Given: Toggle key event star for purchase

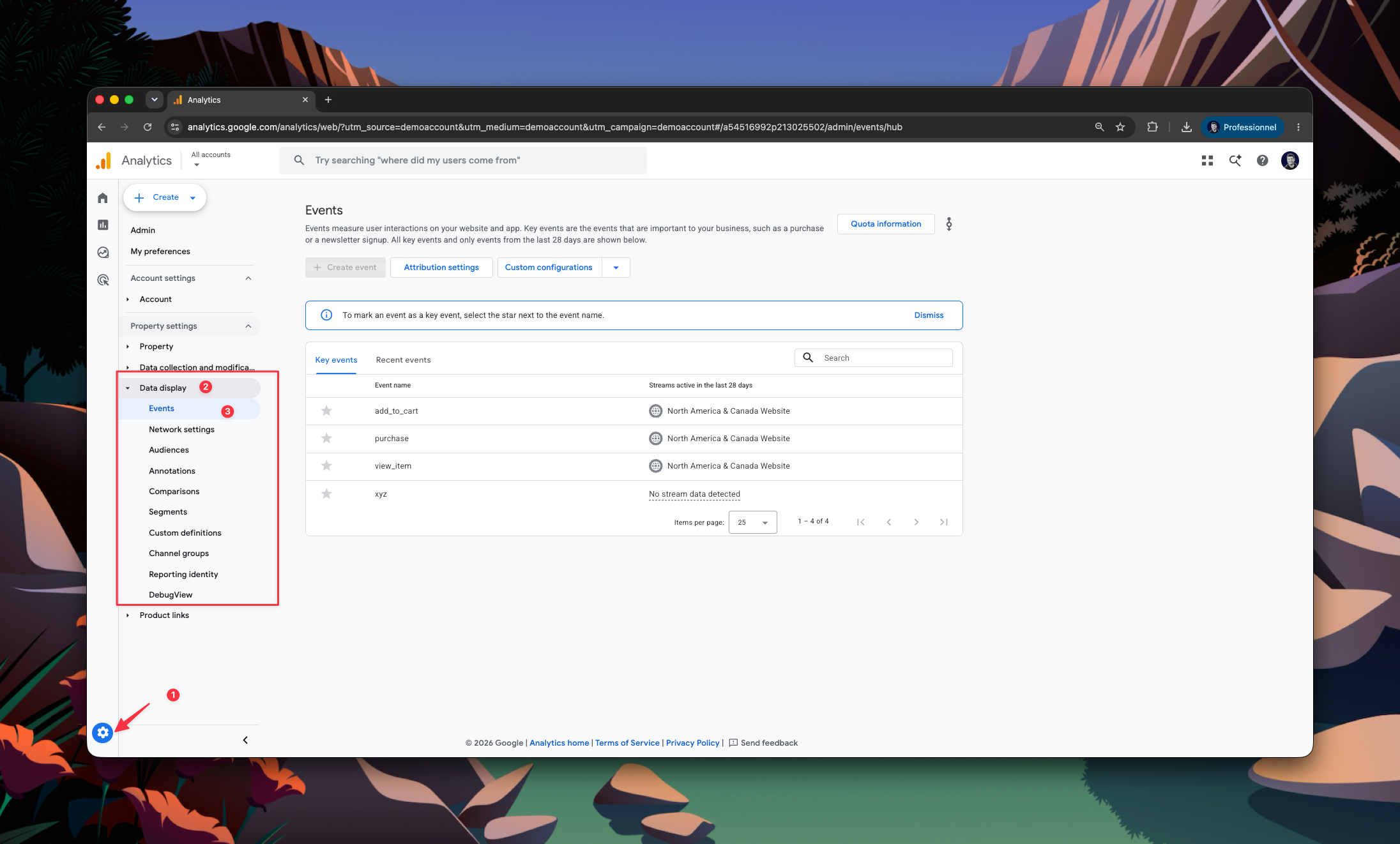Looking at the screenshot, I should (326, 438).
